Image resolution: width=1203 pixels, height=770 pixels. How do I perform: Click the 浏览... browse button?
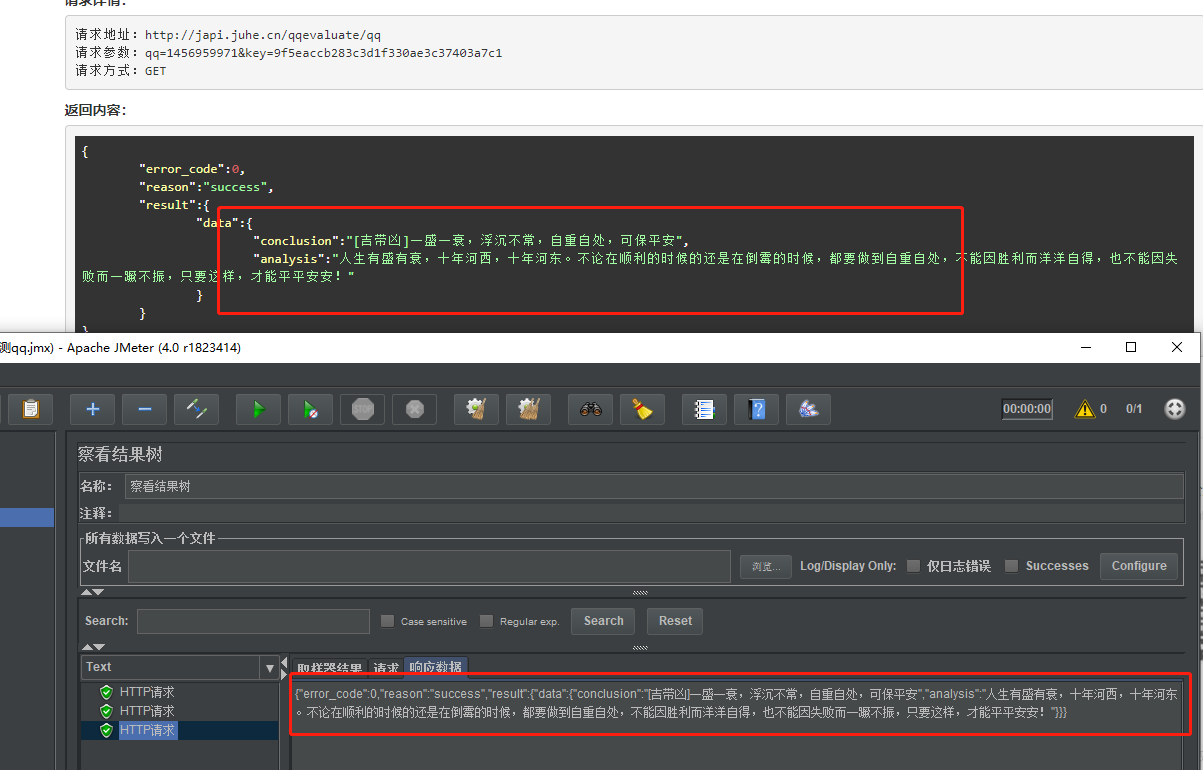(766, 566)
